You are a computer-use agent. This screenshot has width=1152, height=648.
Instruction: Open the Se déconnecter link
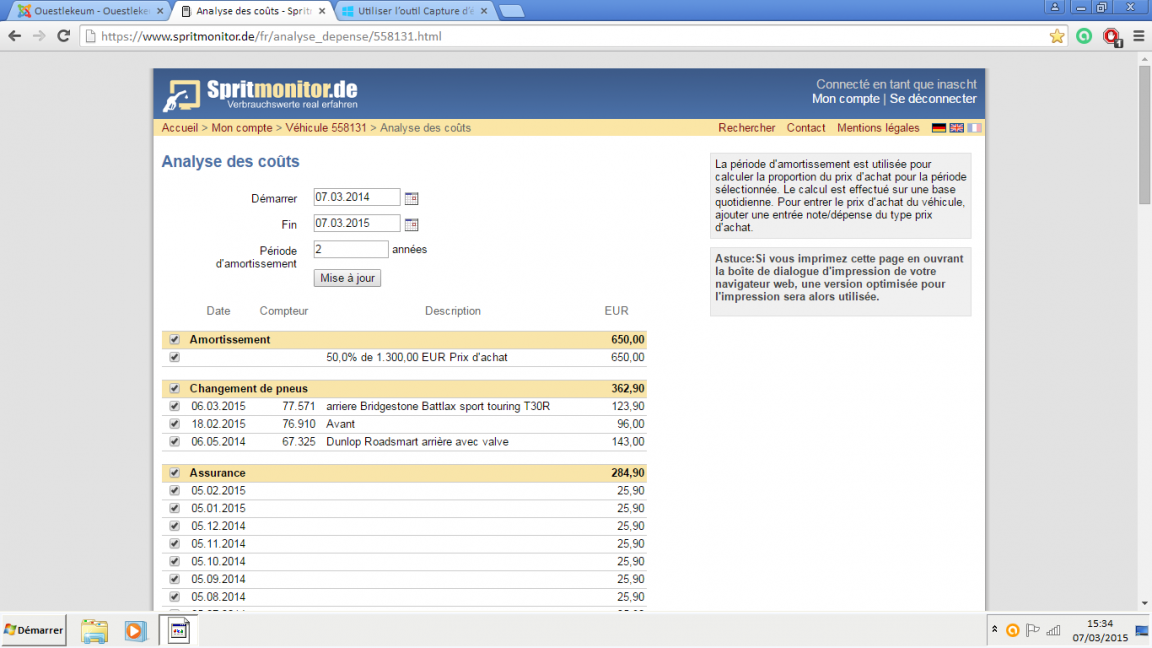pyautogui.click(x=933, y=99)
